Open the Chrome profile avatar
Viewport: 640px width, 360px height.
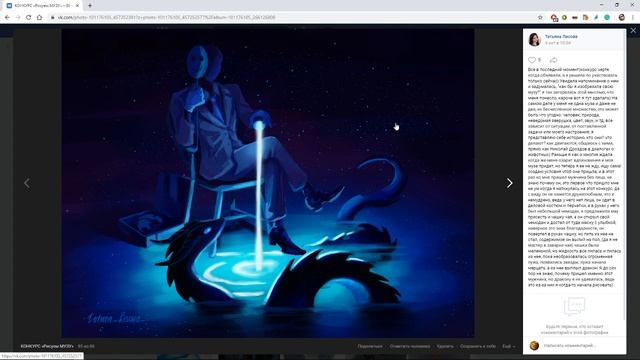622,18
